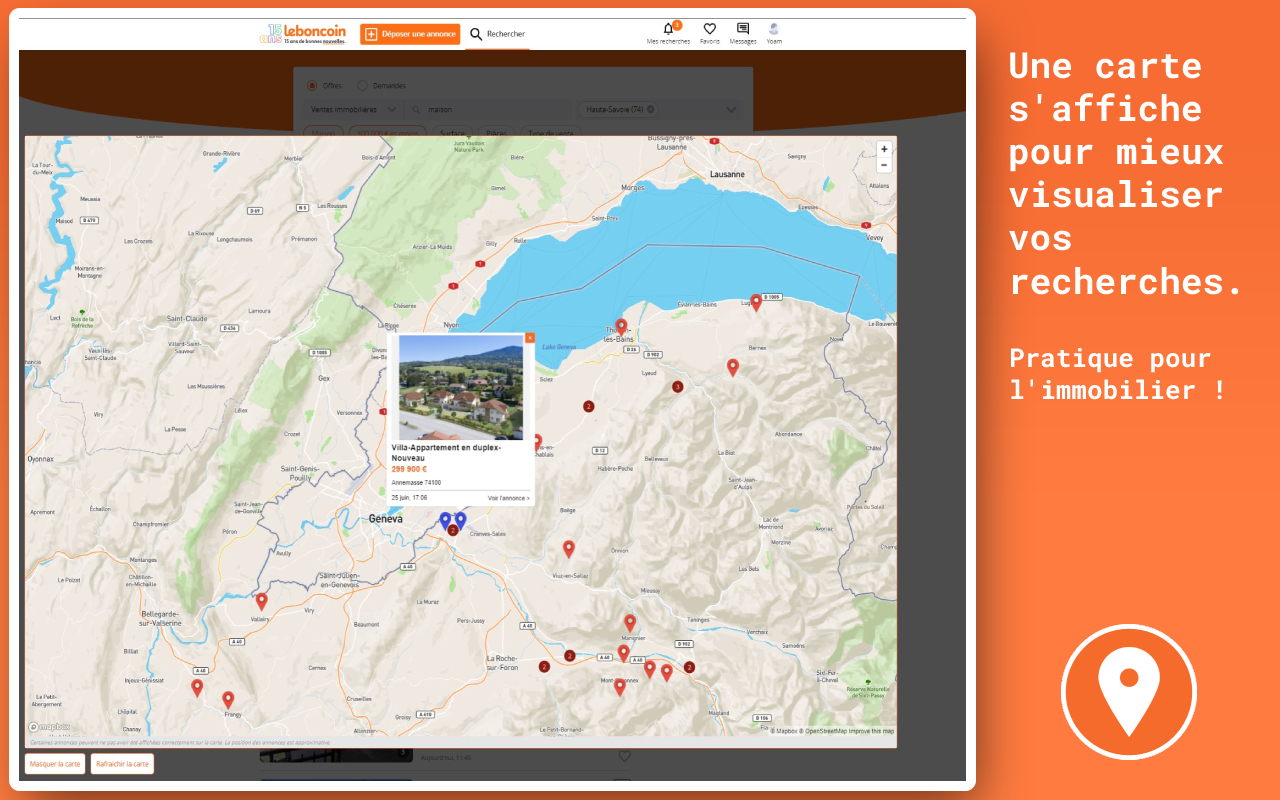Click Déposer une annonce button
Viewport: 1280px width, 800px height.
click(x=410, y=34)
